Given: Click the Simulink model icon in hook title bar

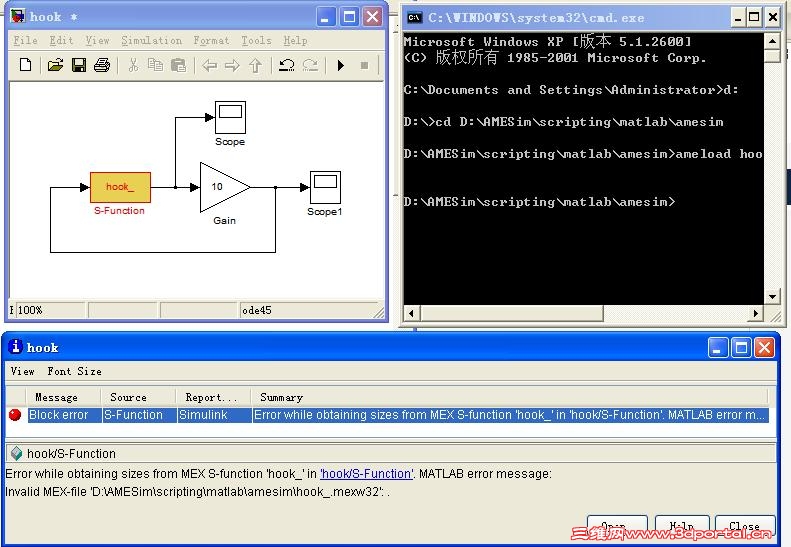Looking at the screenshot, I should pyautogui.click(x=18, y=16).
